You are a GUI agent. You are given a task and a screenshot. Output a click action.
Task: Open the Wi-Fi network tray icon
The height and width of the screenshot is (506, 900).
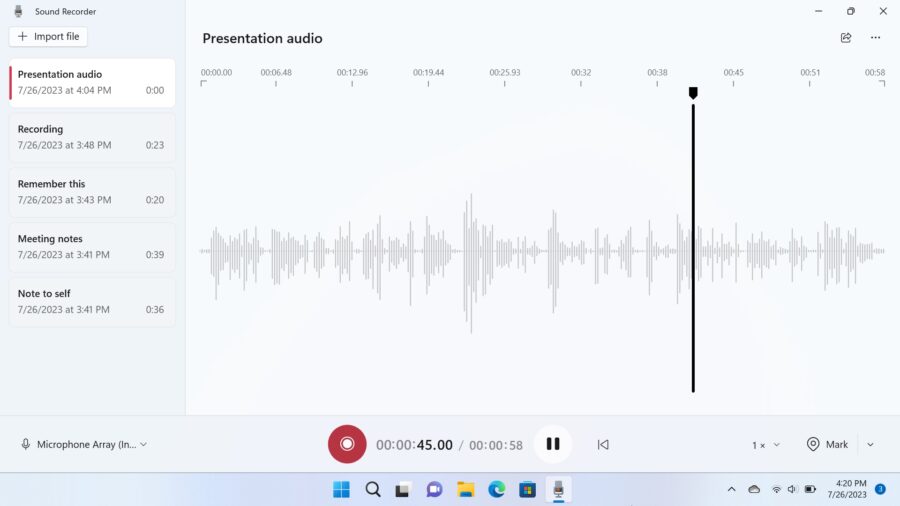click(x=776, y=489)
